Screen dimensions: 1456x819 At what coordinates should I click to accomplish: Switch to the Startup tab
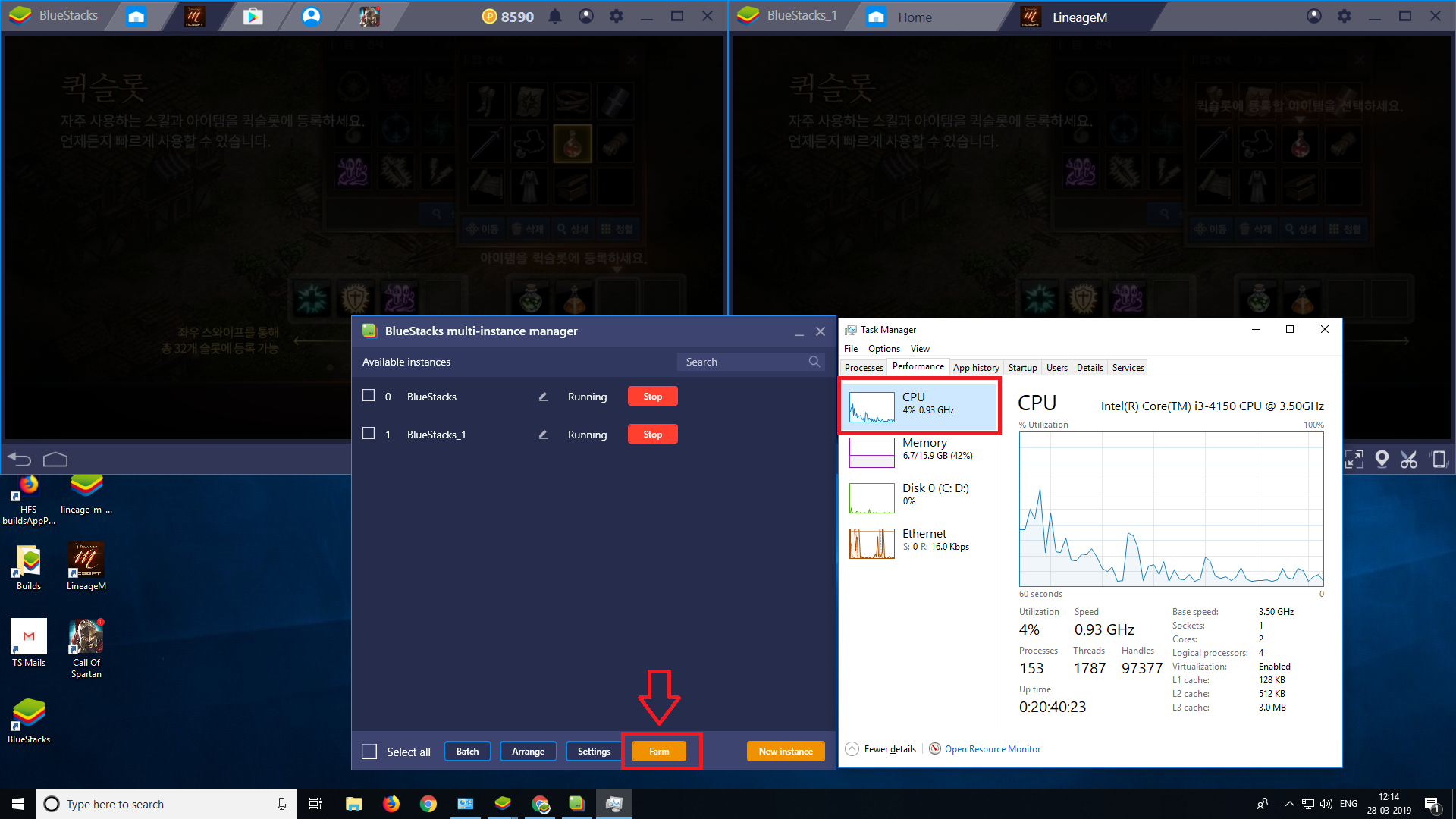point(1022,368)
